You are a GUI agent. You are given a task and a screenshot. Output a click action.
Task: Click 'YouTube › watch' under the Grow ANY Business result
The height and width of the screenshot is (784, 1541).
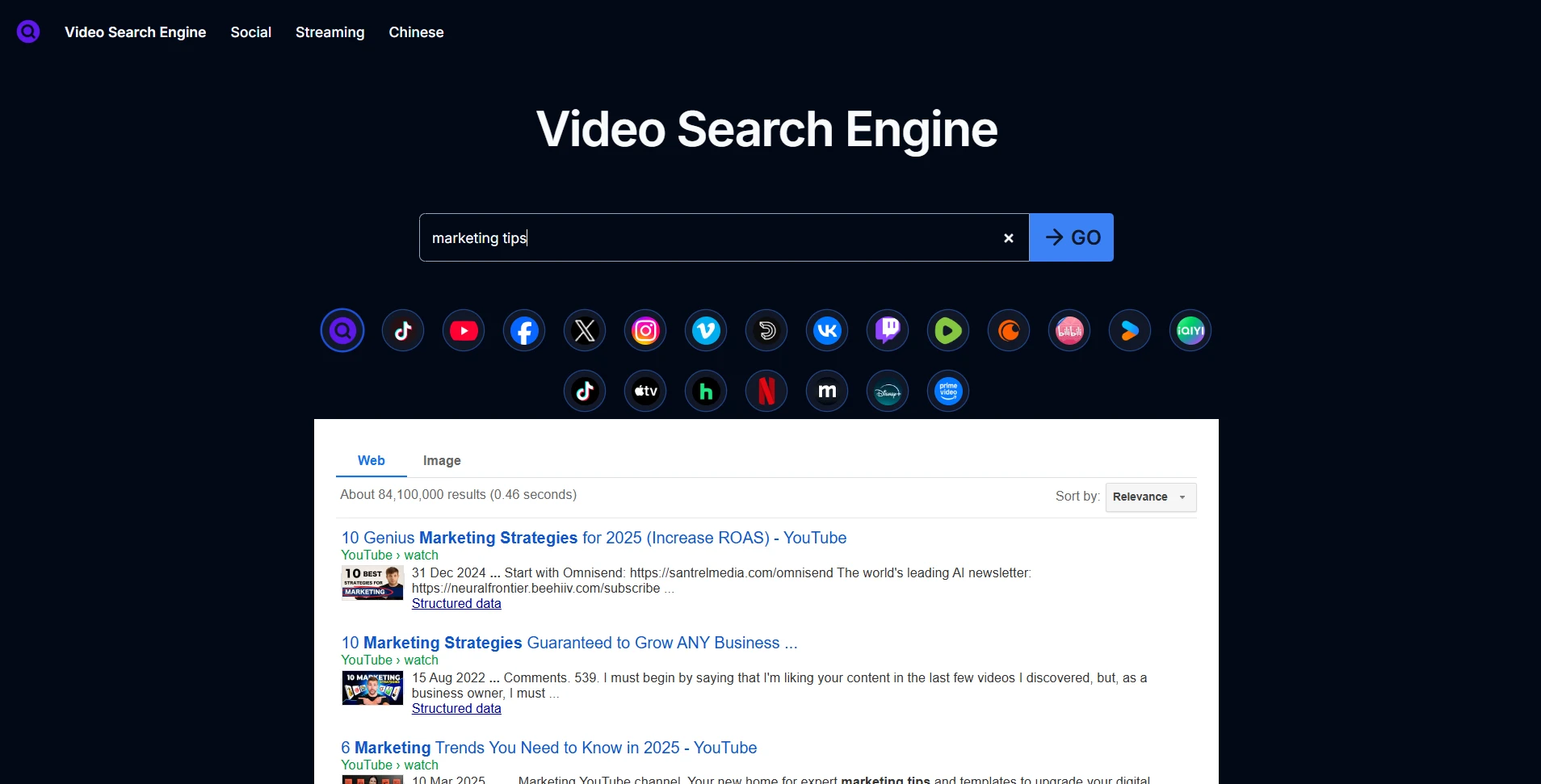coord(389,660)
